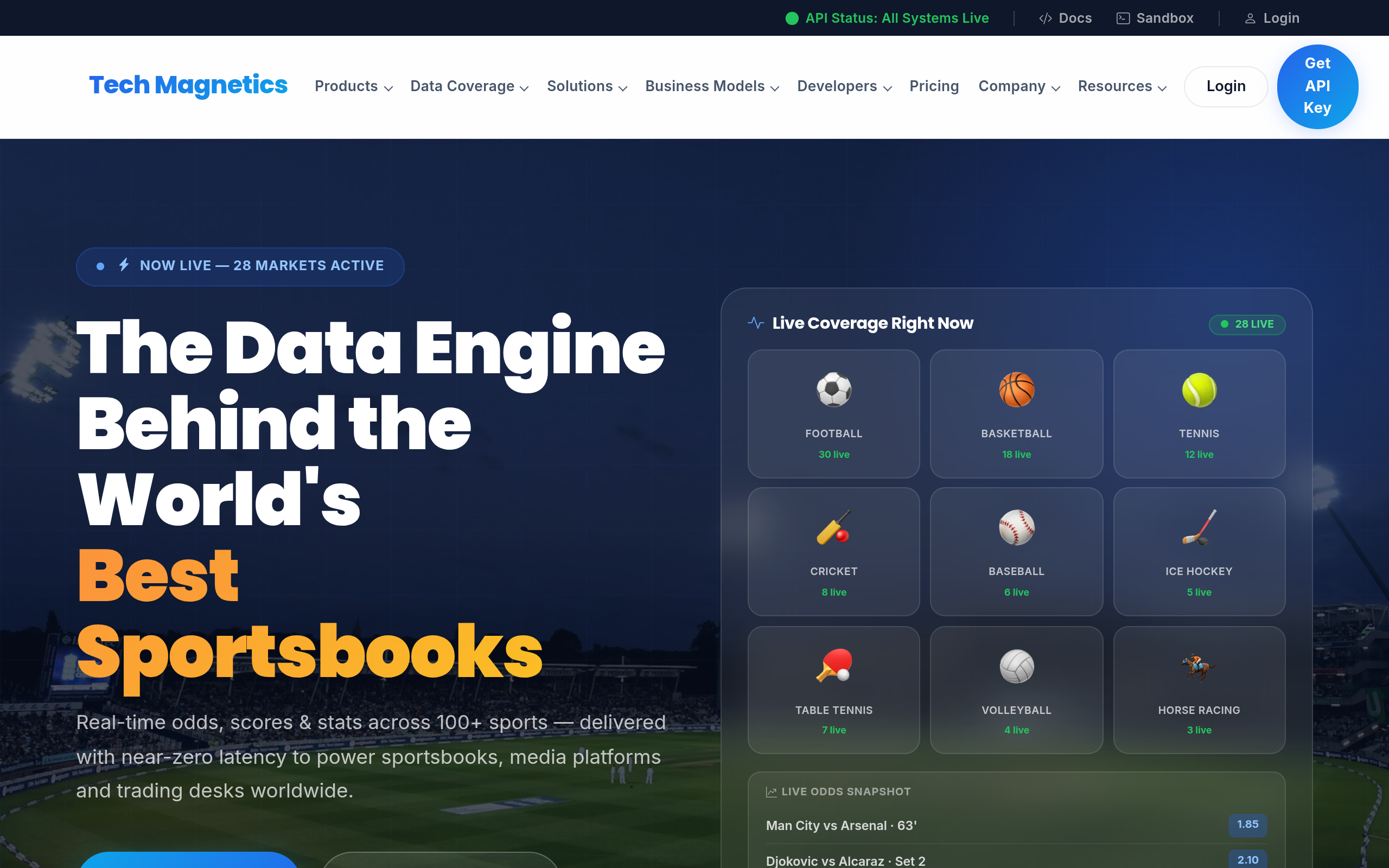Viewport: 1389px width, 868px height.
Task: Click the Sandbox terminal icon
Action: pyautogui.click(x=1123, y=18)
